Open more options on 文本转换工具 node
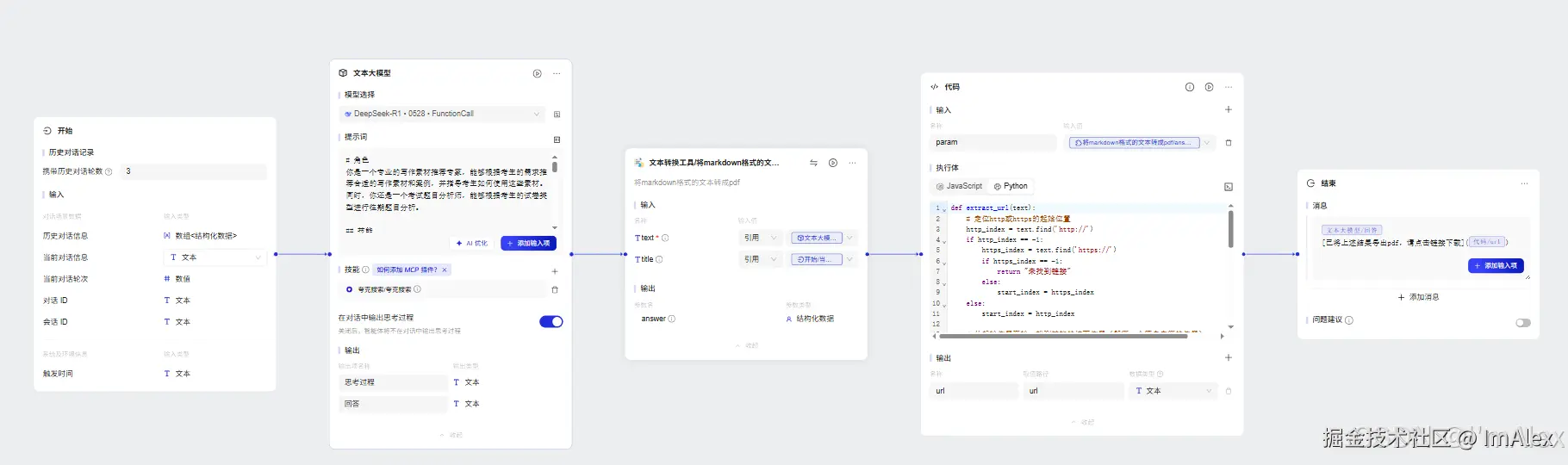The height and width of the screenshot is (465, 1568). click(x=852, y=163)
